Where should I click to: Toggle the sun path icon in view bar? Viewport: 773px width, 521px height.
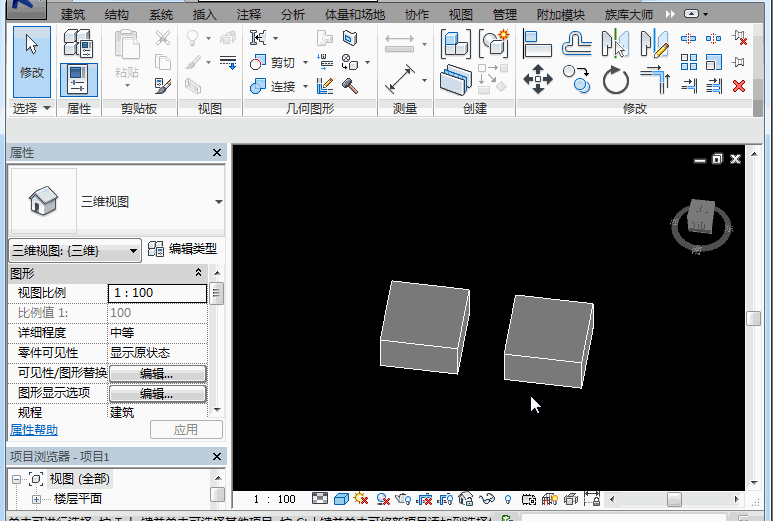pyautogui.click(x=360, y=499)
